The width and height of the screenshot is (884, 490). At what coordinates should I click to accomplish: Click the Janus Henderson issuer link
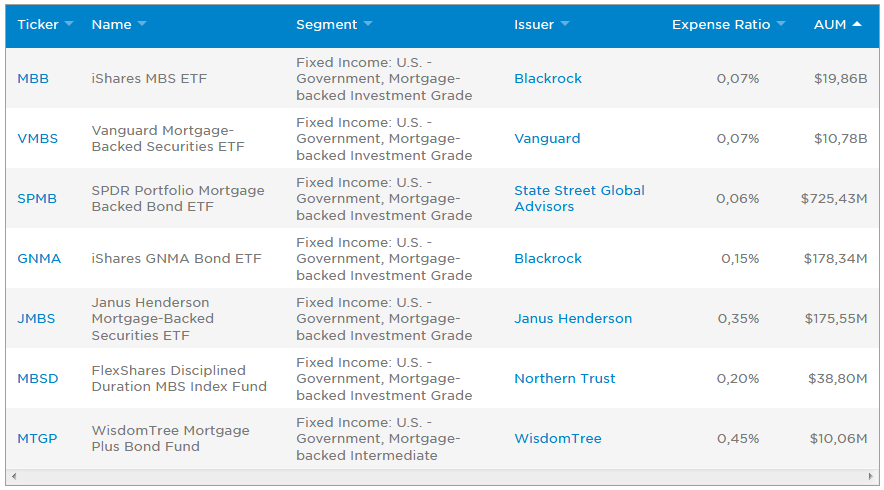573,318
